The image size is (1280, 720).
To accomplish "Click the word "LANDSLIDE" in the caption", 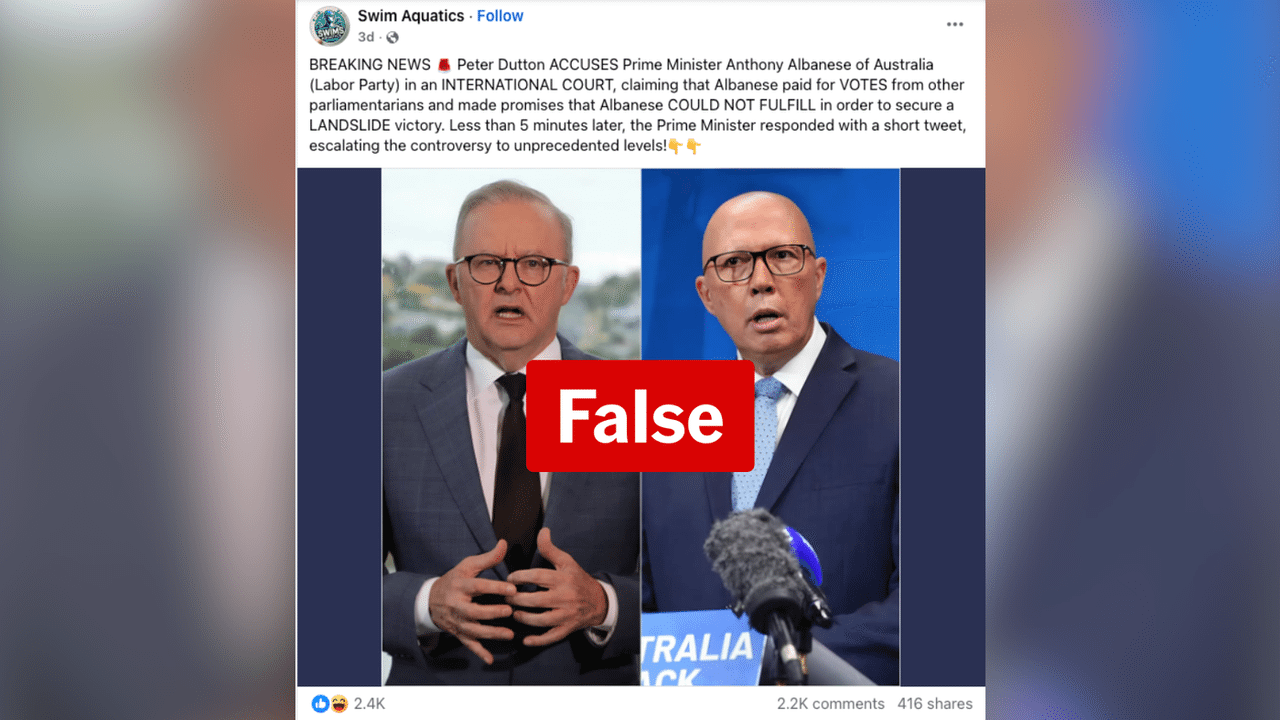I will [x=348, y=126].
